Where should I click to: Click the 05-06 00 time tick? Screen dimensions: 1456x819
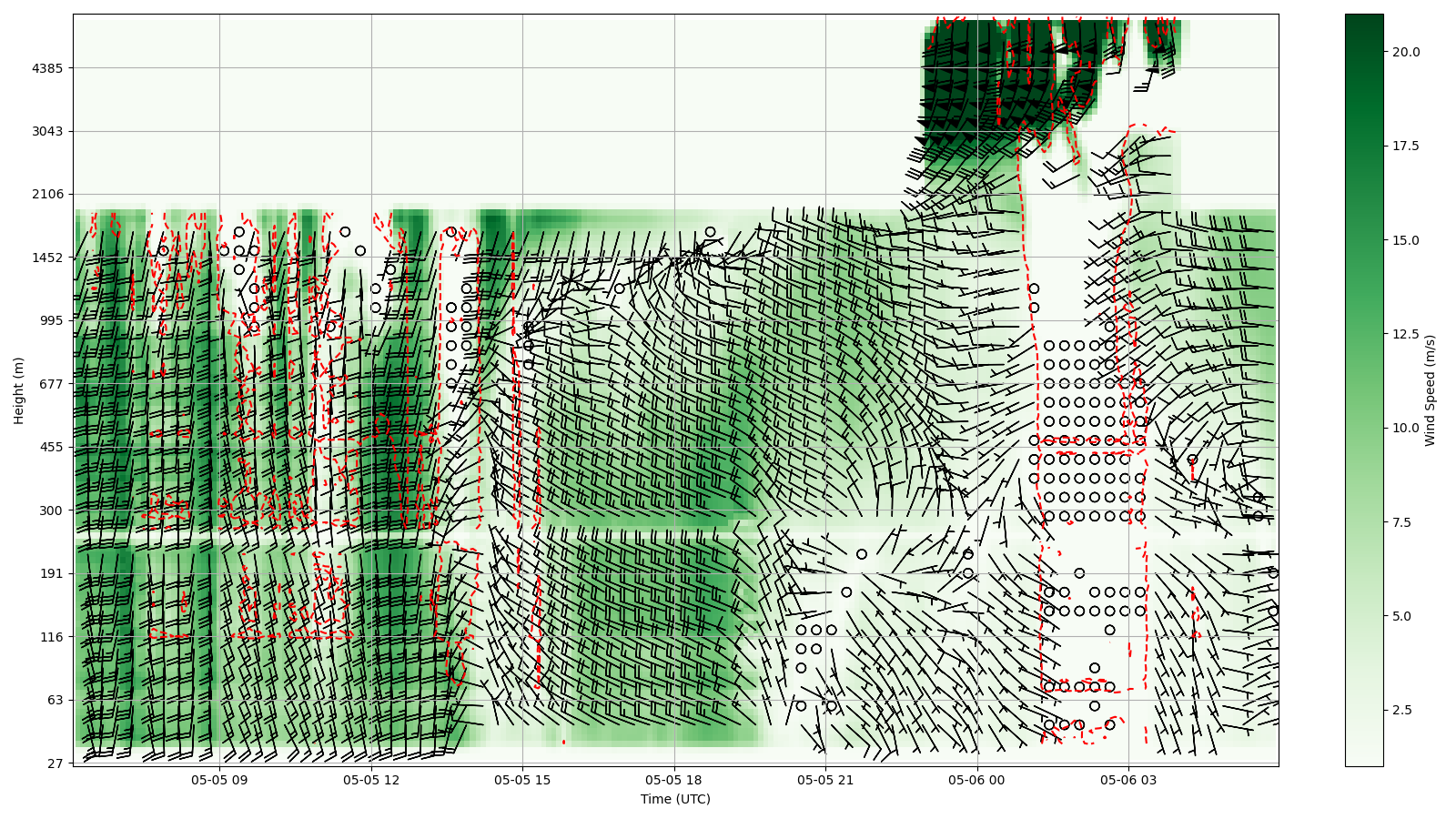pos(976,780)
